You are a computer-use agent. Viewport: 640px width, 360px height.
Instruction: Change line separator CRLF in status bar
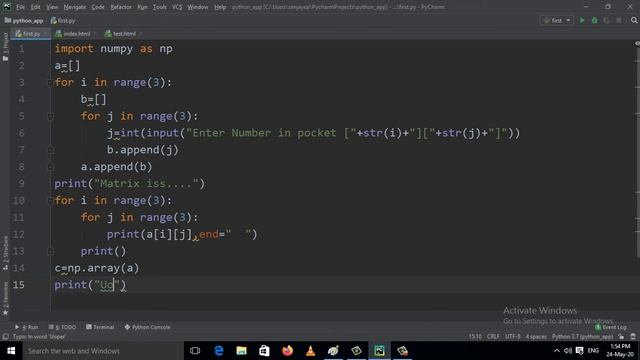tap(493, 337)
